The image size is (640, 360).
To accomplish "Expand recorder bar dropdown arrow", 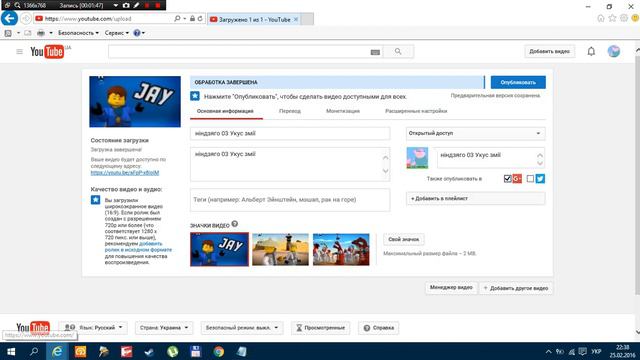I will (116, 6).
